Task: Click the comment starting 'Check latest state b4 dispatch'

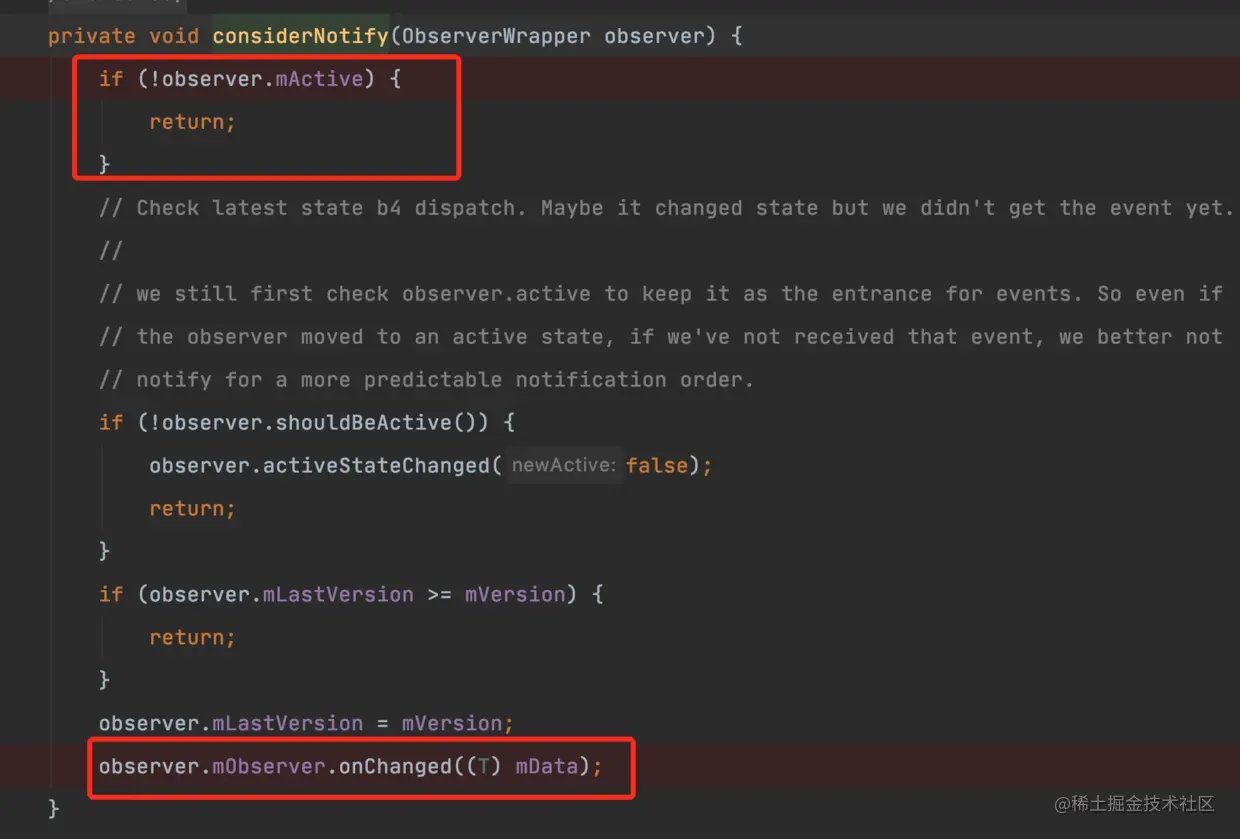Action: coord(665,208)
